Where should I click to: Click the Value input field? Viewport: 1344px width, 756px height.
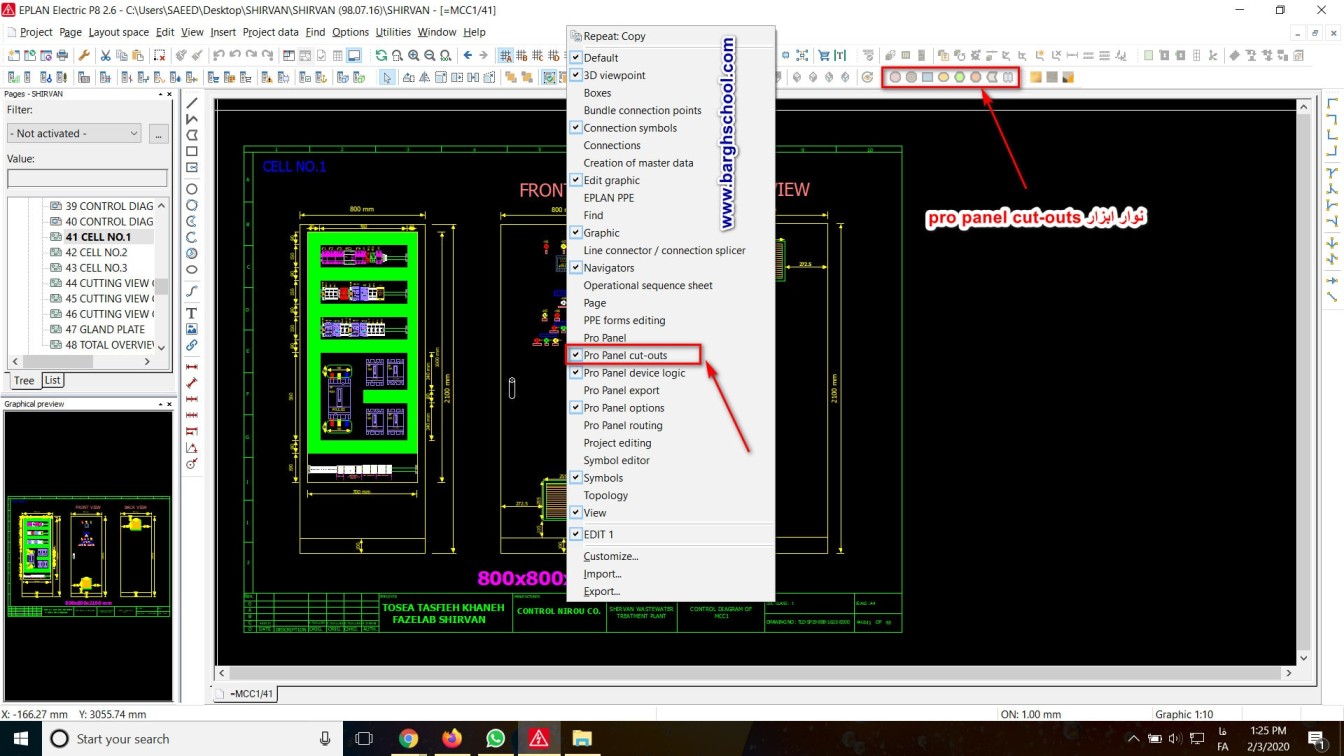point(87,178)
